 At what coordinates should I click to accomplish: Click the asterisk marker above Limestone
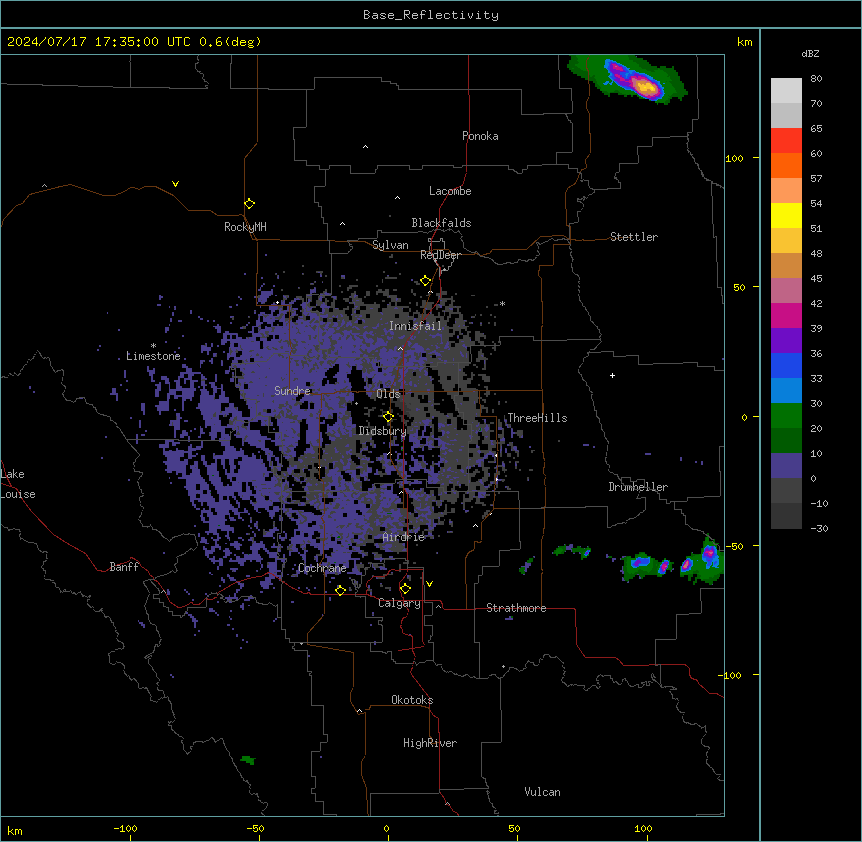coord(153,346)
